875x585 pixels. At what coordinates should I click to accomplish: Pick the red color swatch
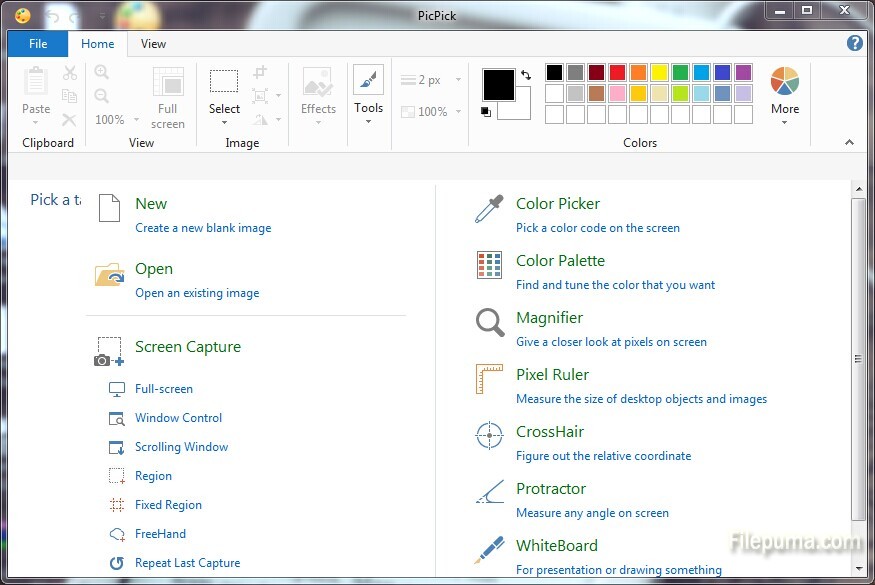[x=617, y=72]
